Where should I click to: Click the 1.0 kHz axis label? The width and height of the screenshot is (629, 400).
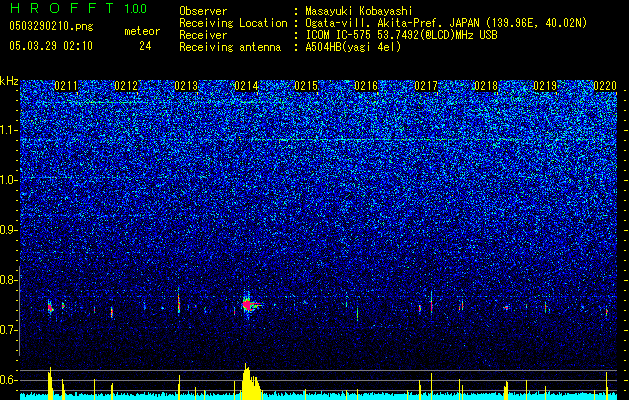8,180
